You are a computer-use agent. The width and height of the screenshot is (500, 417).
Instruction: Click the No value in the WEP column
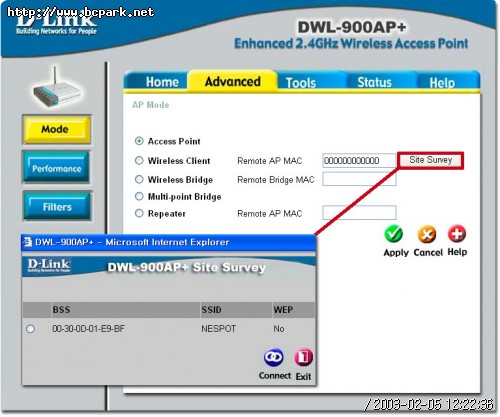(279, 329)
